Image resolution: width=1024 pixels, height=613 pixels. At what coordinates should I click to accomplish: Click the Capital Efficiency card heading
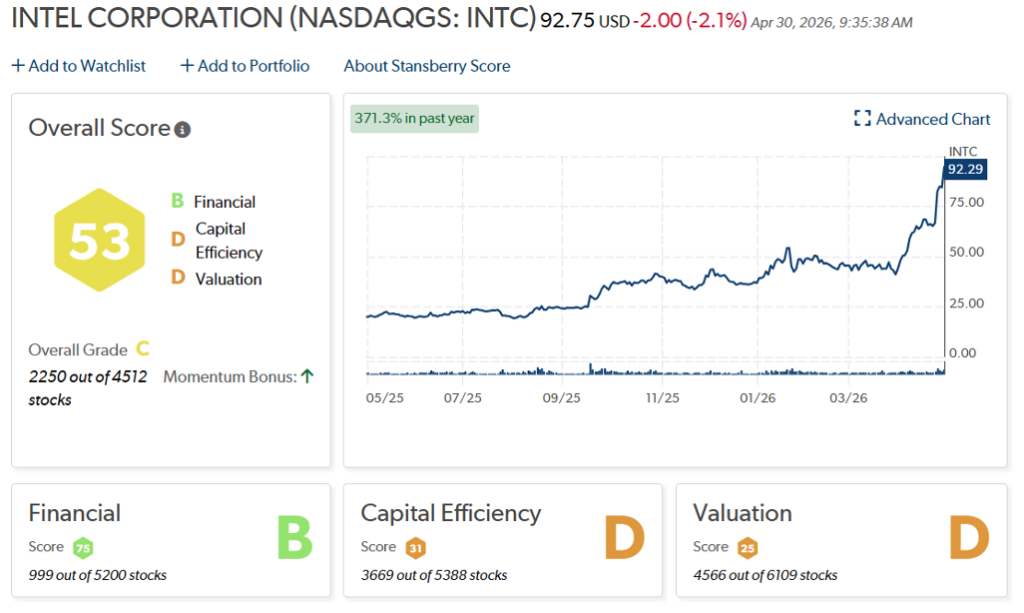coord(451,513)
